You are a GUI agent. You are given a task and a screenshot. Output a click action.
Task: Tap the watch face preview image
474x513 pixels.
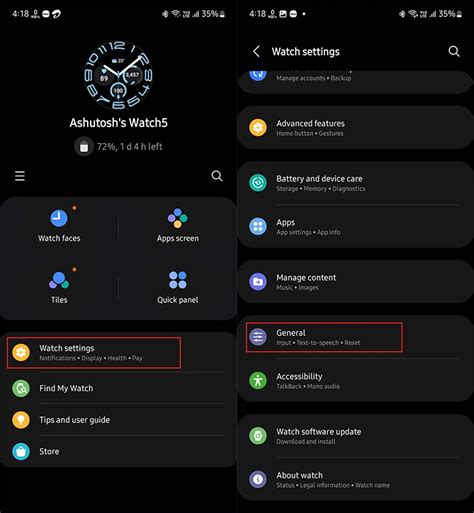point(118,76)
